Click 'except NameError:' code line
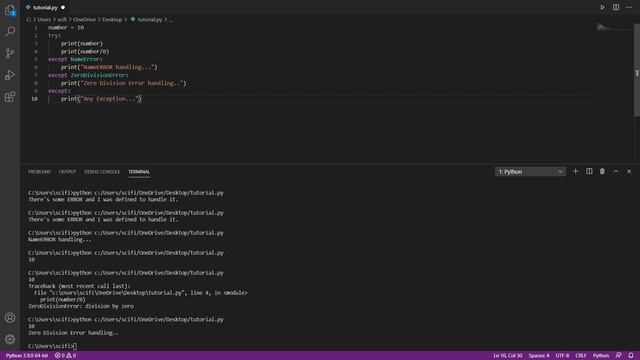The width and height of the screenshot is (640, 360). point(75,59)
